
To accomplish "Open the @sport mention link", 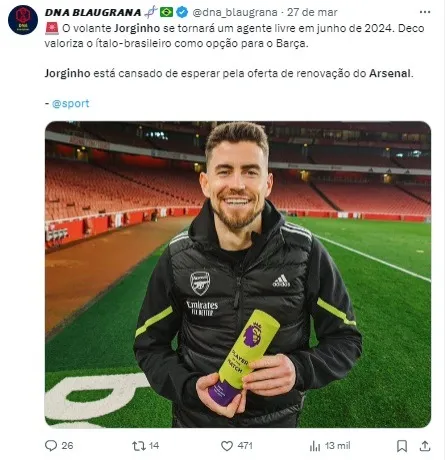I will (71, 103).
